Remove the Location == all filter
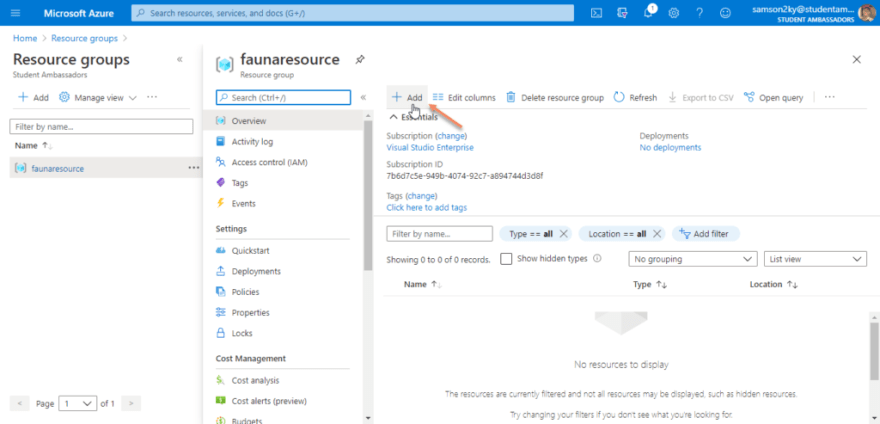The height and width of the screenshot is (424, 880). coord(658,234)
